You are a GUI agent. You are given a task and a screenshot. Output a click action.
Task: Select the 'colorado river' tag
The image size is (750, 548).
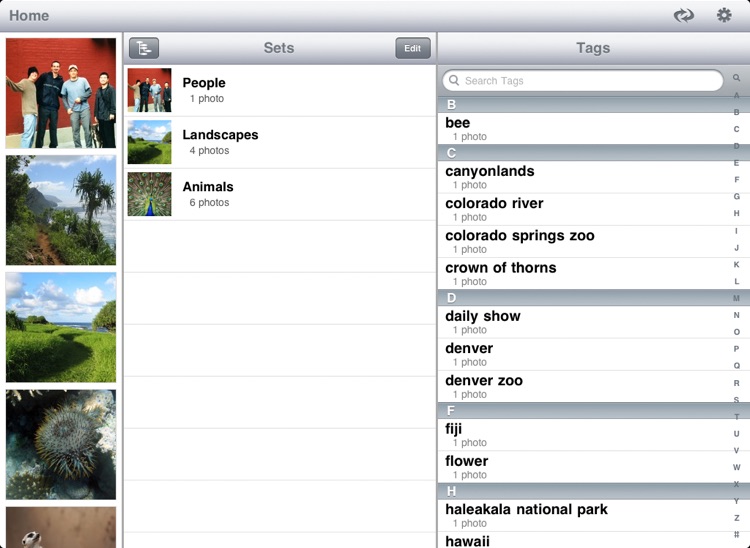click(x=585, y=209)
